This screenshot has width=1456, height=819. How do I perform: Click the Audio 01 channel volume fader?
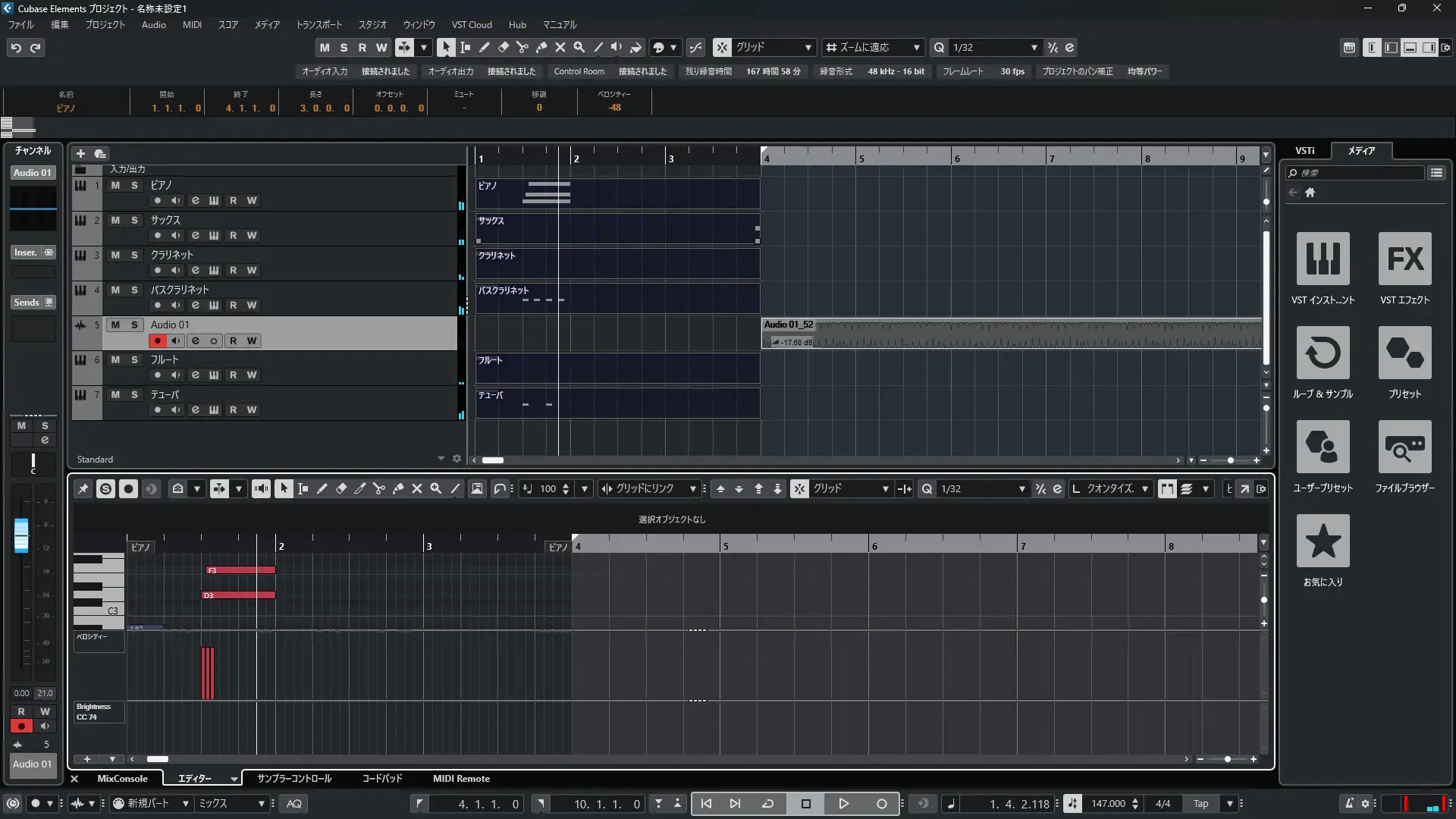pos(21,535)
